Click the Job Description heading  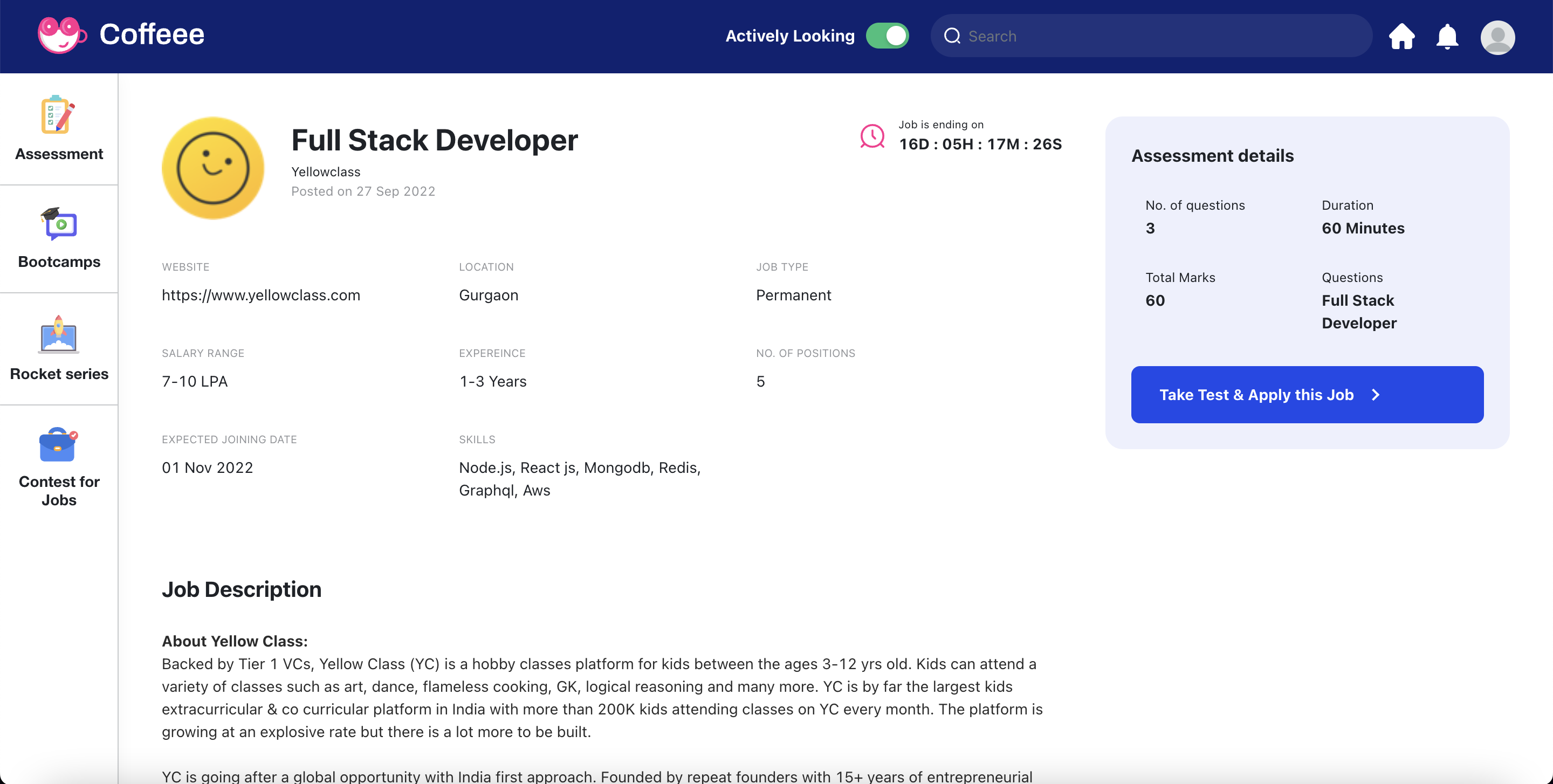pos(241,590)
